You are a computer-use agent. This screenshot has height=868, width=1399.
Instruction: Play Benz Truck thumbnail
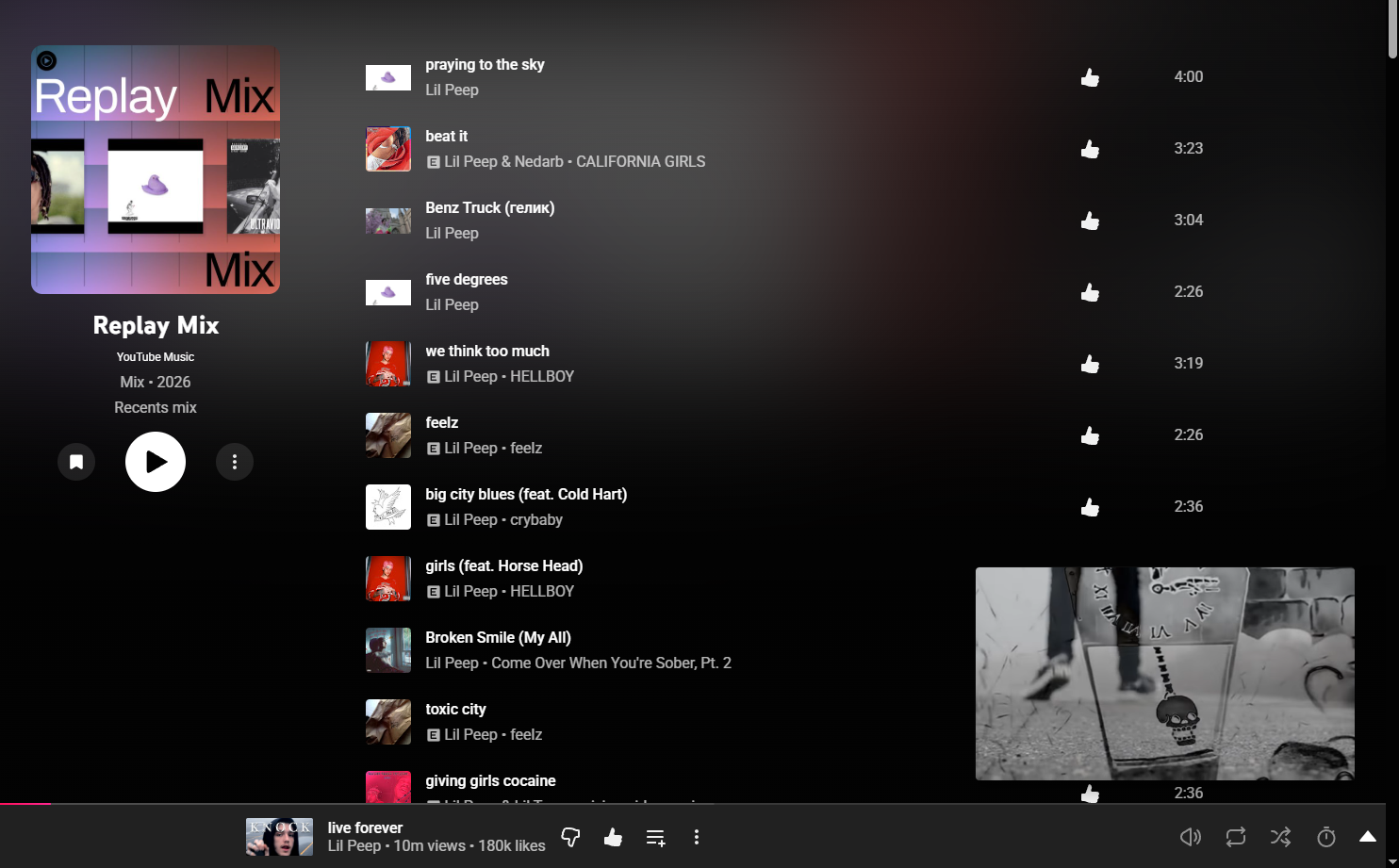388,221
